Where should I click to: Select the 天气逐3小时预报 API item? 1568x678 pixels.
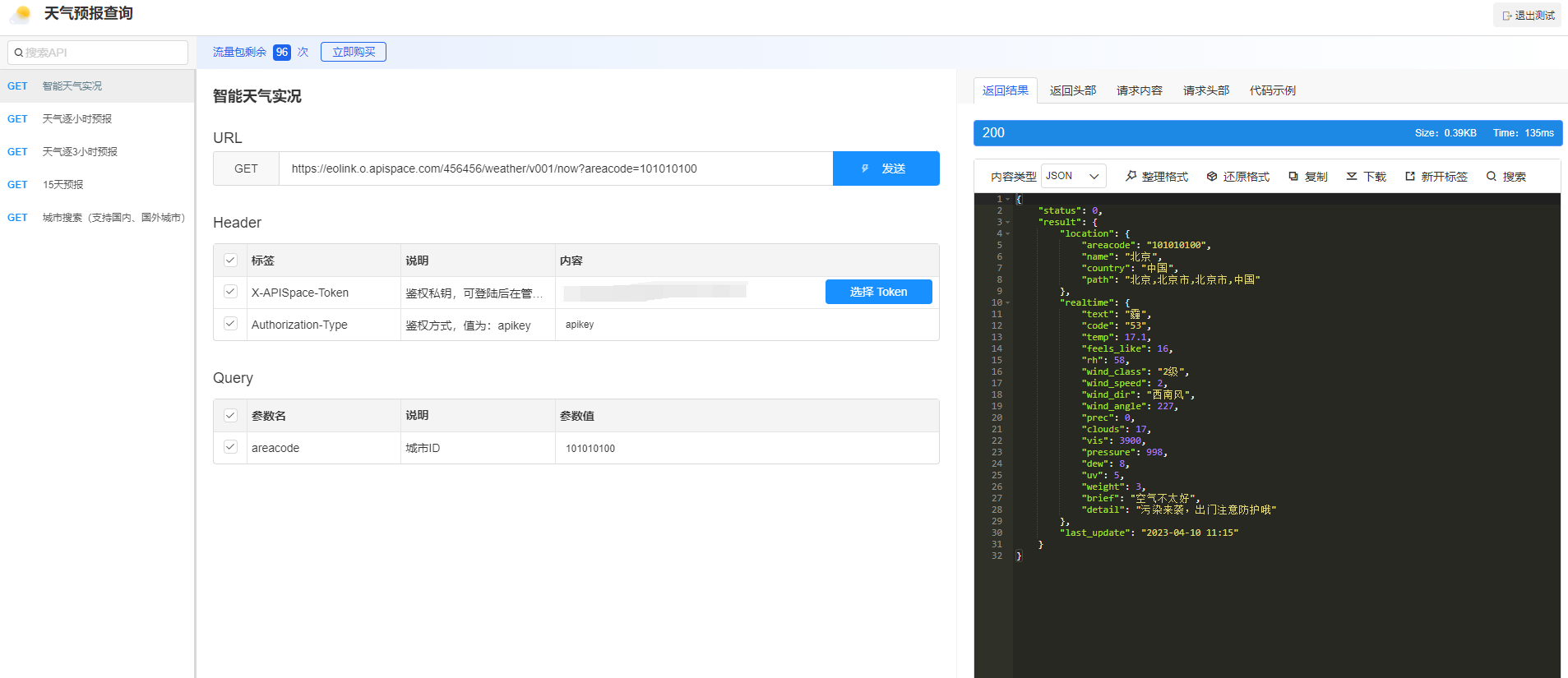pyautogui.click(x=97, y=152)
